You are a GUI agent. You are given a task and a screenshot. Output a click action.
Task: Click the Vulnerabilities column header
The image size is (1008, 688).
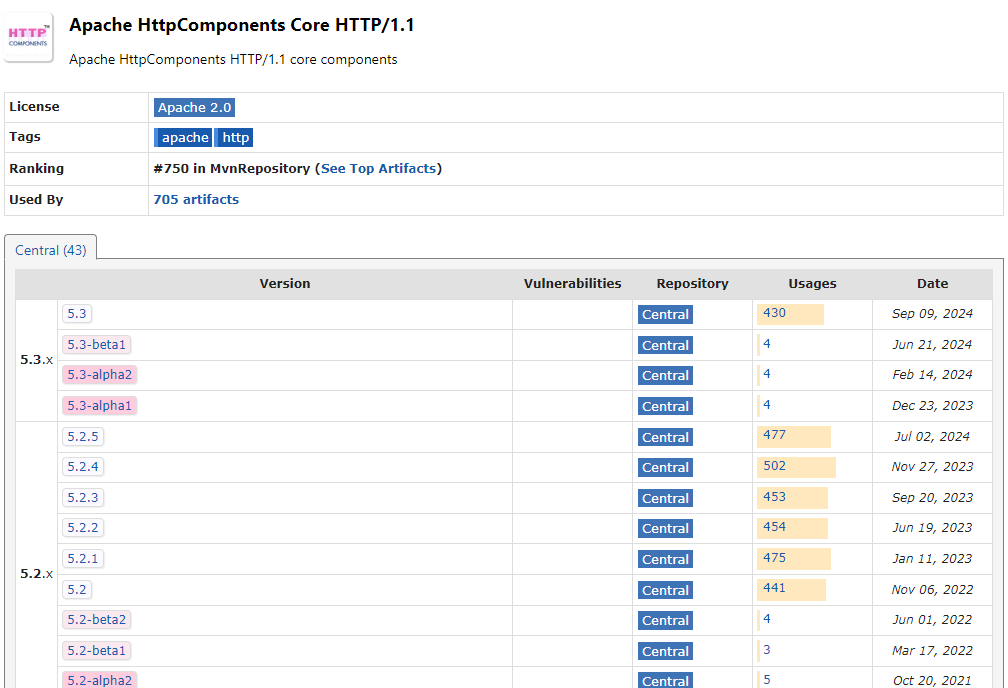[572, 284]
